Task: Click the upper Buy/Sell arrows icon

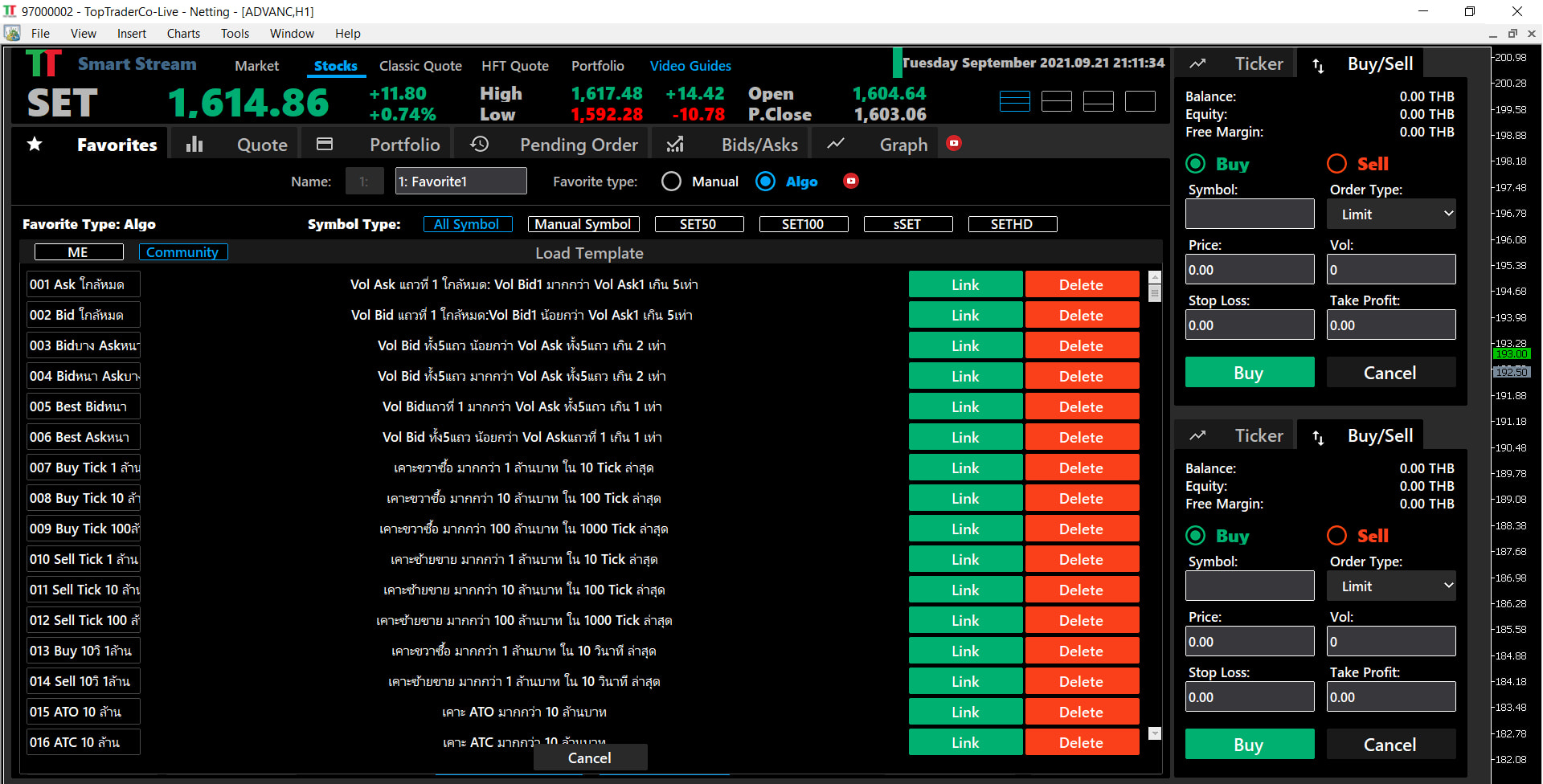Action: click(x=1318, y=65)
